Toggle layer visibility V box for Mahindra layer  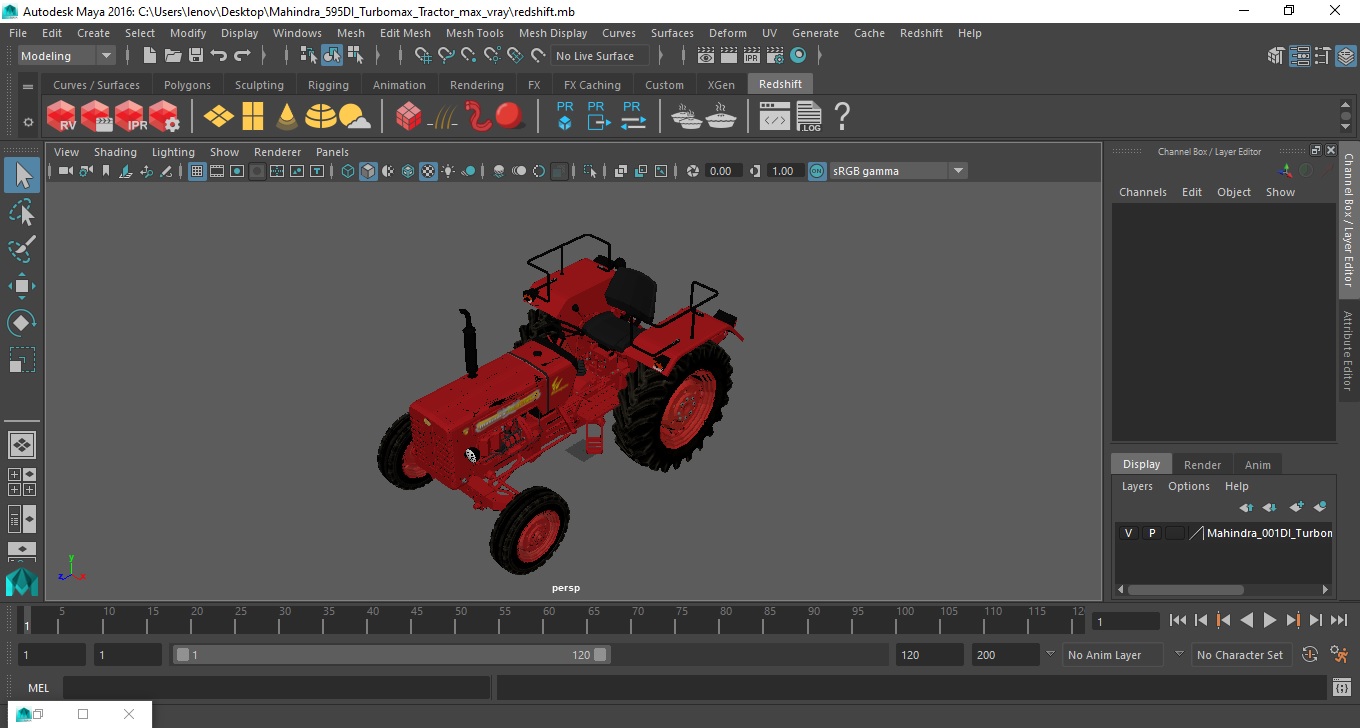[1128, 533]
